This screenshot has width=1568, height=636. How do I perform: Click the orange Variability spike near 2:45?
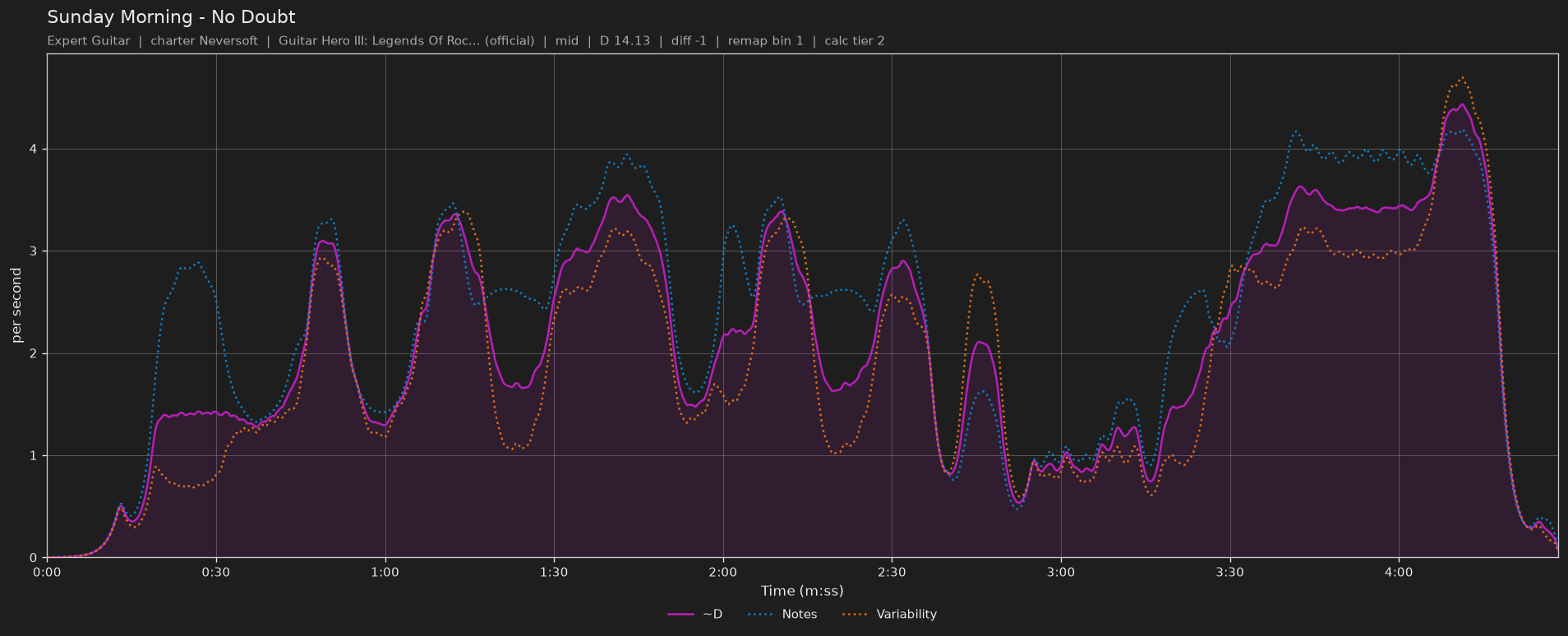pos(977,275)
